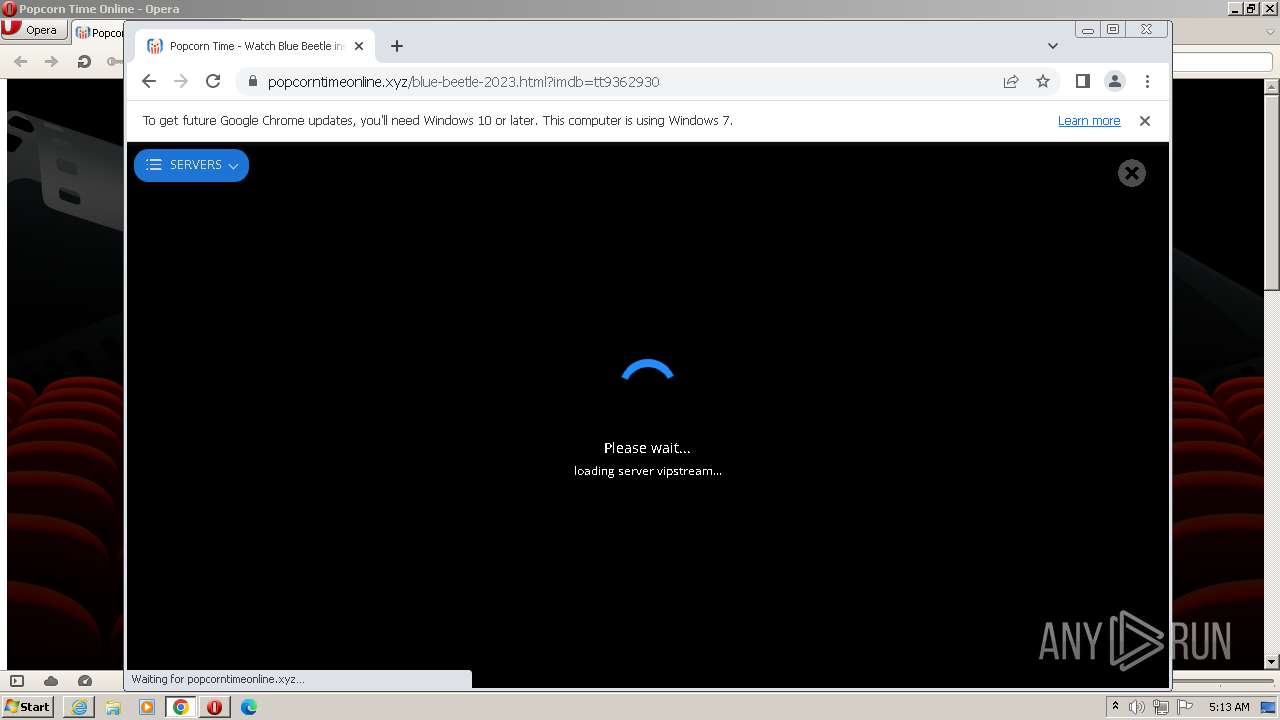Follow the Learn more link
1280x720 pixels.
1089,121
